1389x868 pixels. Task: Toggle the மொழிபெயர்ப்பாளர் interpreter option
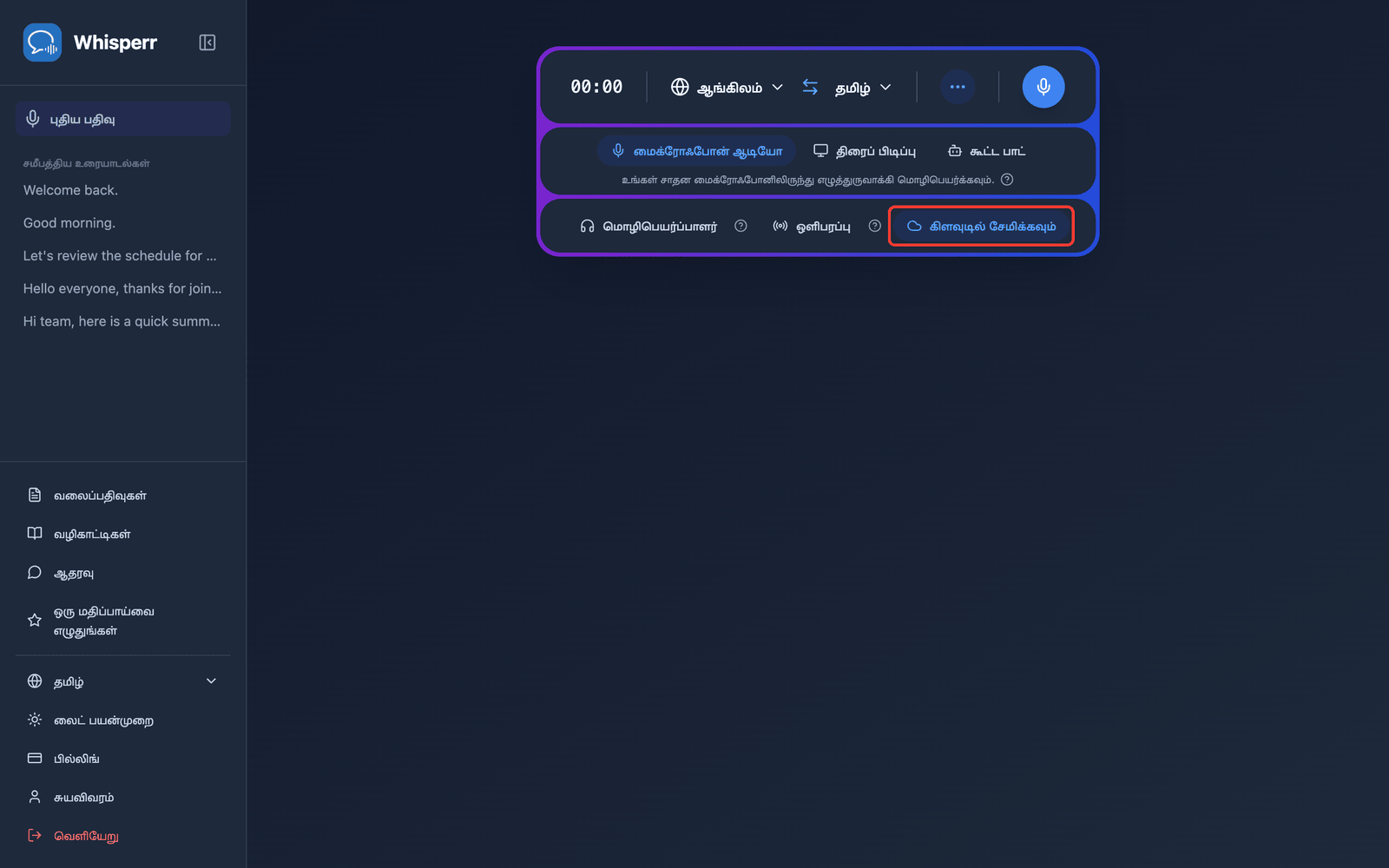click(x=648, y=226)
